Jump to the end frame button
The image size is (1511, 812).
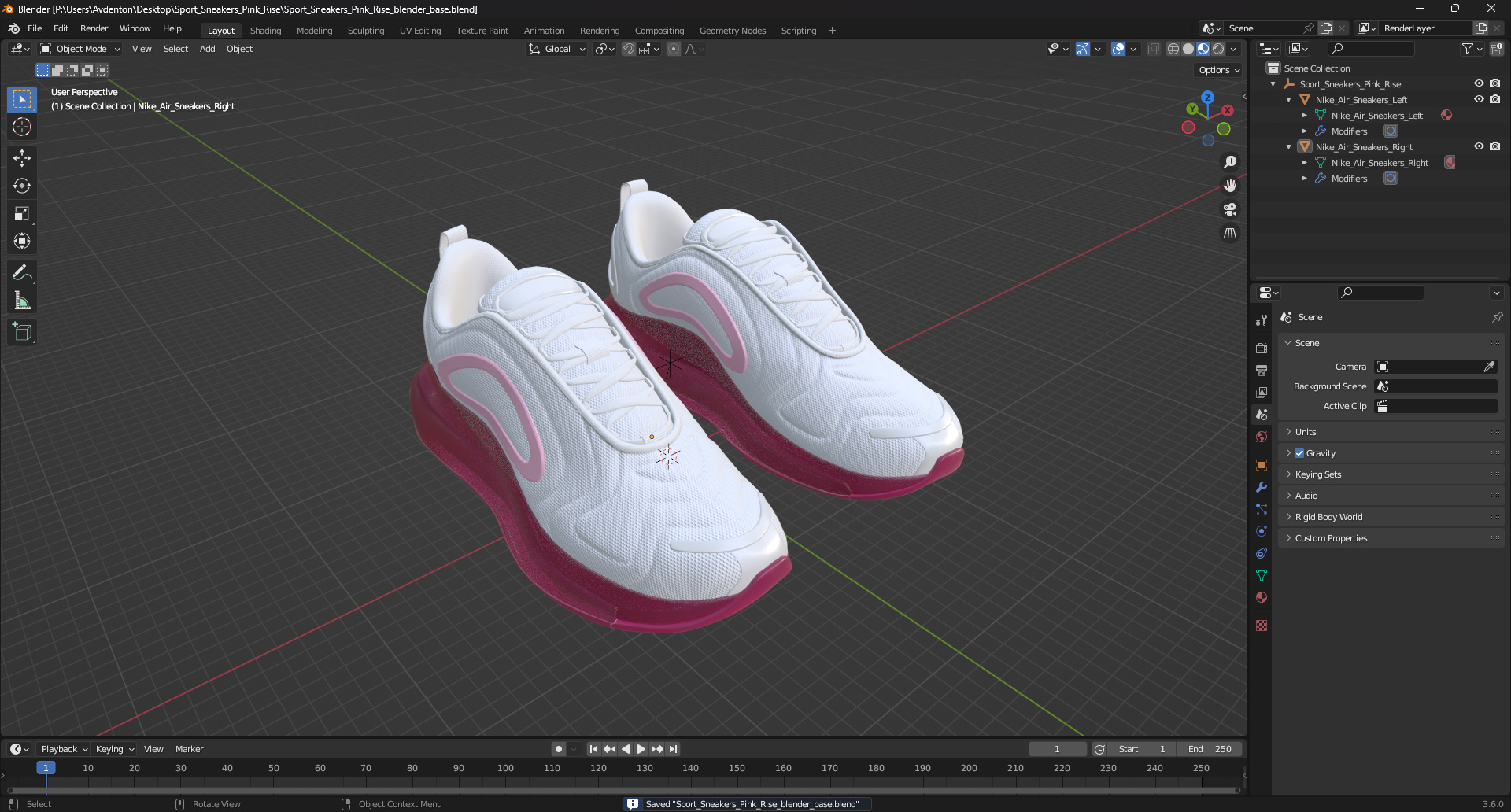tap(673, 749)
